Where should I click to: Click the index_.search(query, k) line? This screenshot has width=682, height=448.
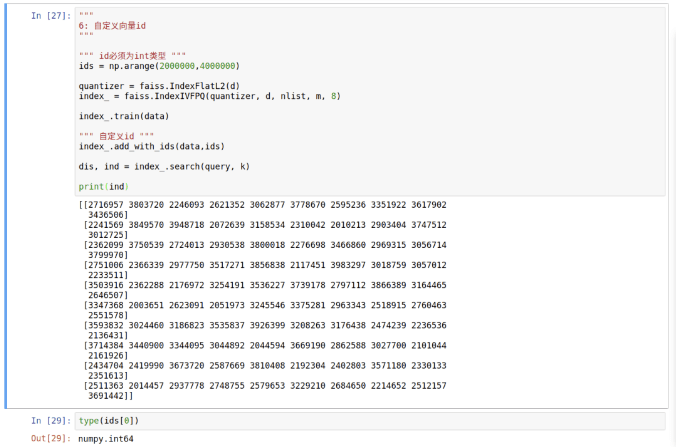tap(164, 166)
